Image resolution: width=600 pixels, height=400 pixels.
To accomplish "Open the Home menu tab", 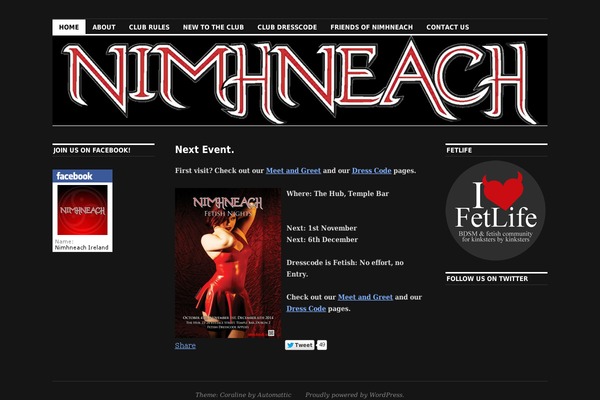I will 69,27.
